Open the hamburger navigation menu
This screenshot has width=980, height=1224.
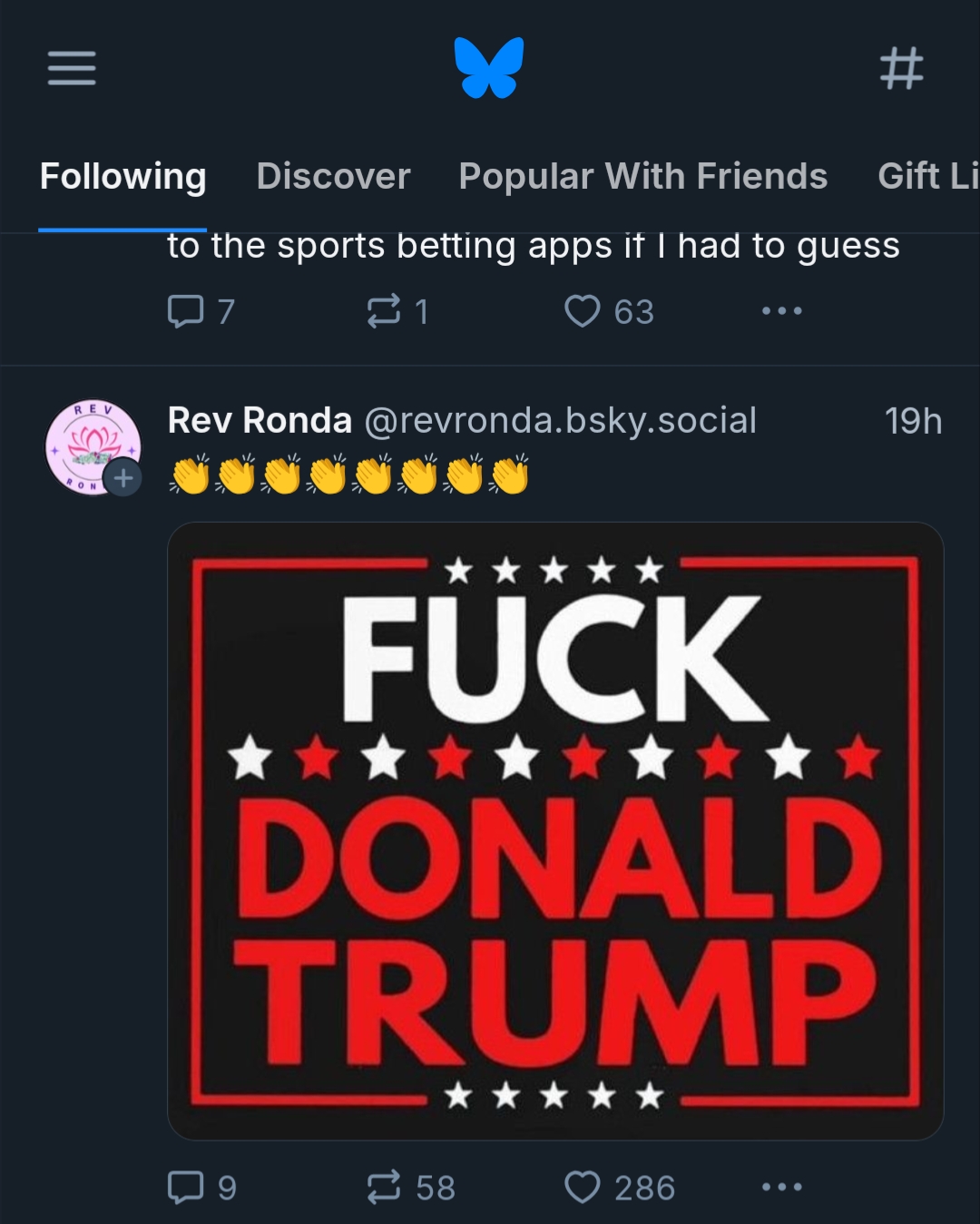pyautogui.click(x=72, y=68)
